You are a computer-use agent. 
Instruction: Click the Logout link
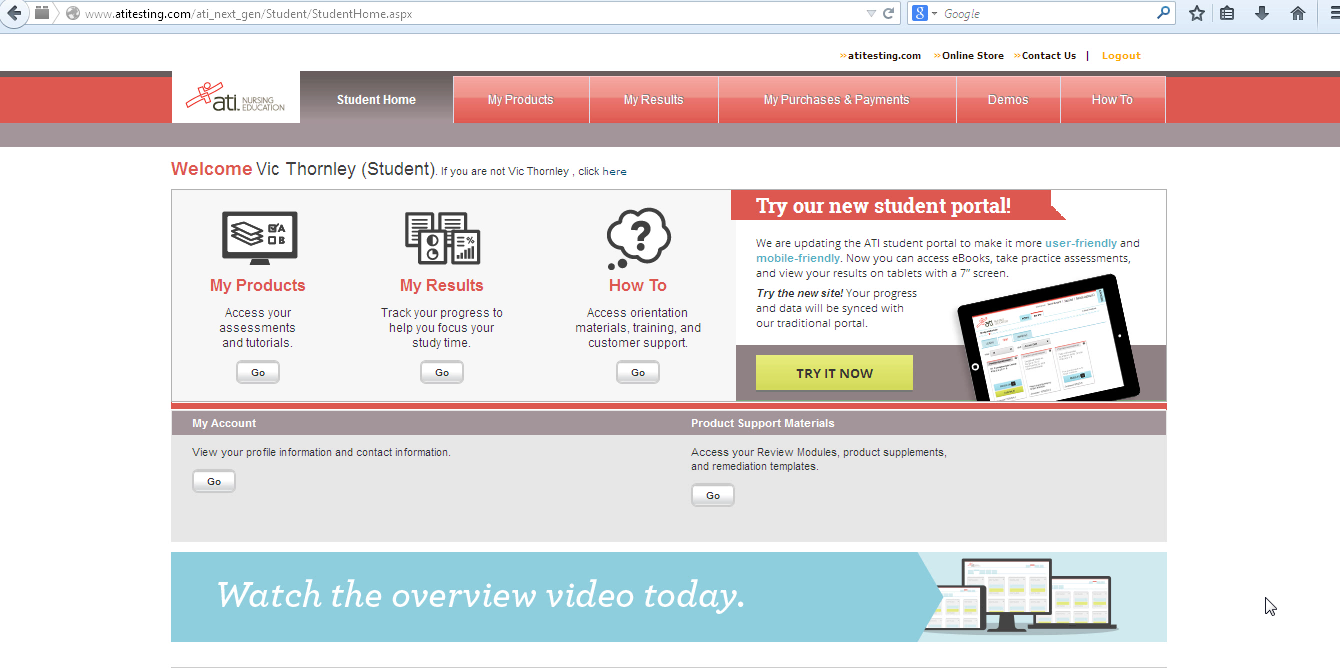point(1120,56)
